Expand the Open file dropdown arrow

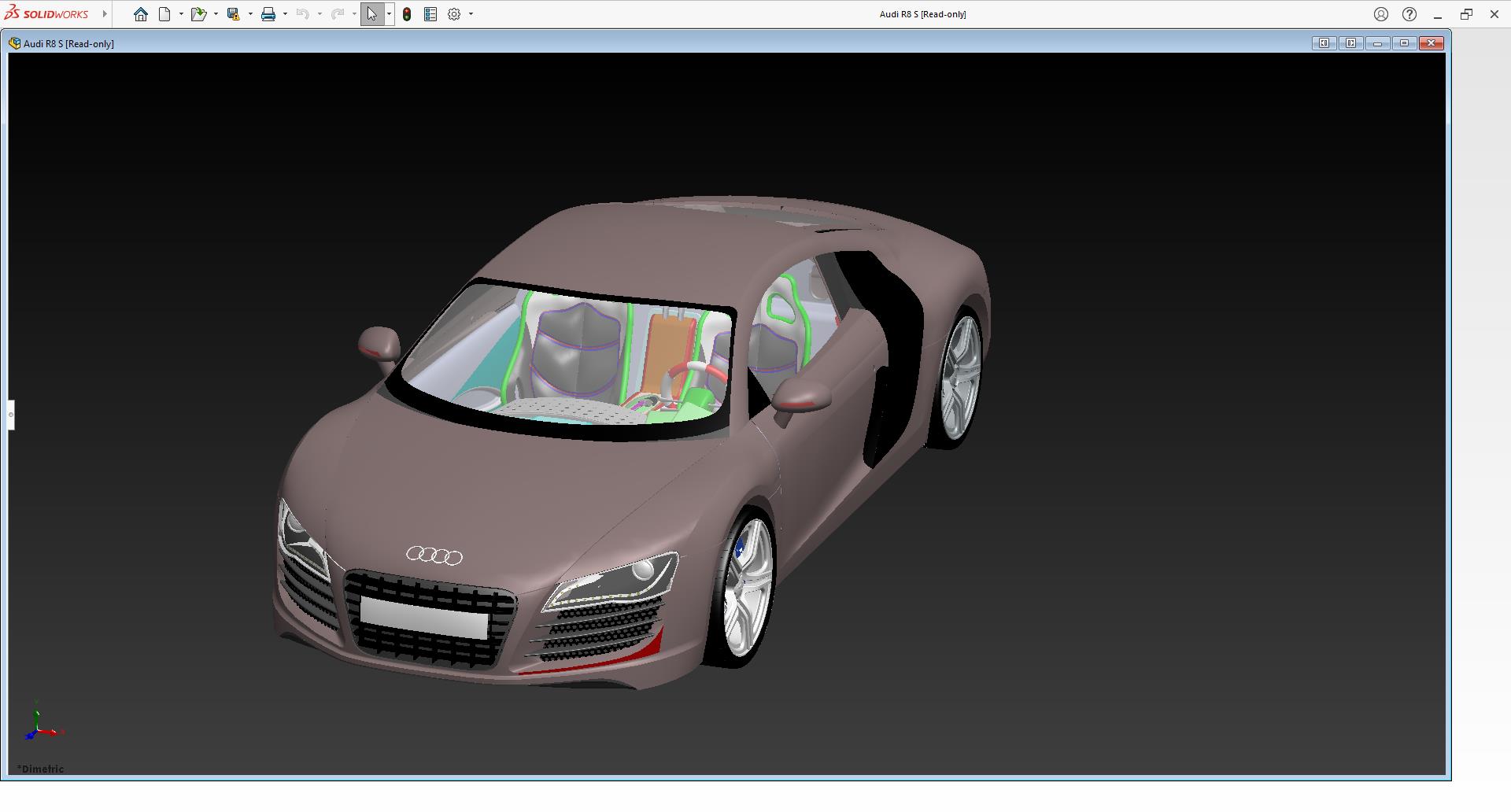coord(216,14)
